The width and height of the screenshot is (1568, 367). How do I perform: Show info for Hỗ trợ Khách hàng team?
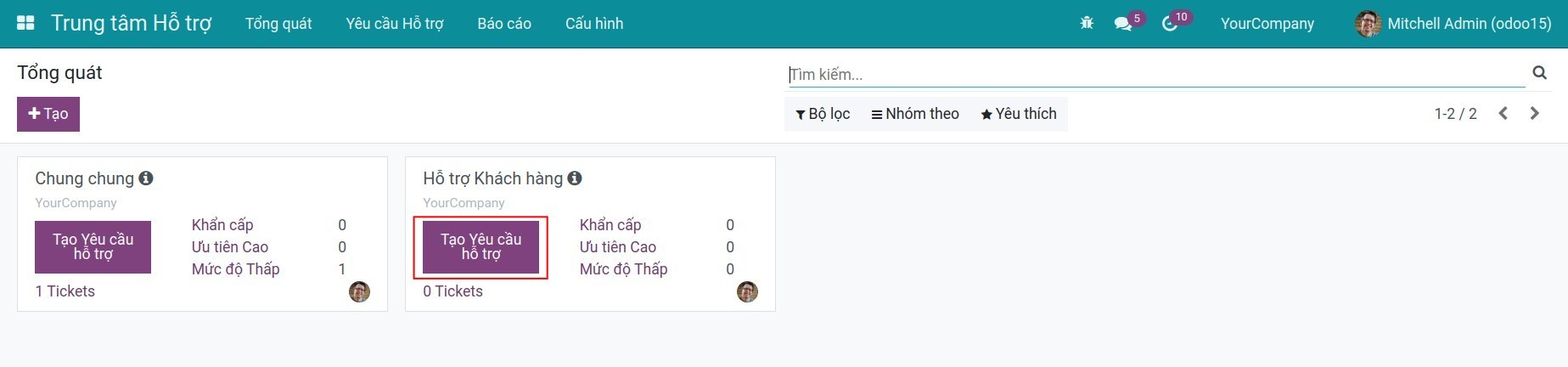point(575,178)
